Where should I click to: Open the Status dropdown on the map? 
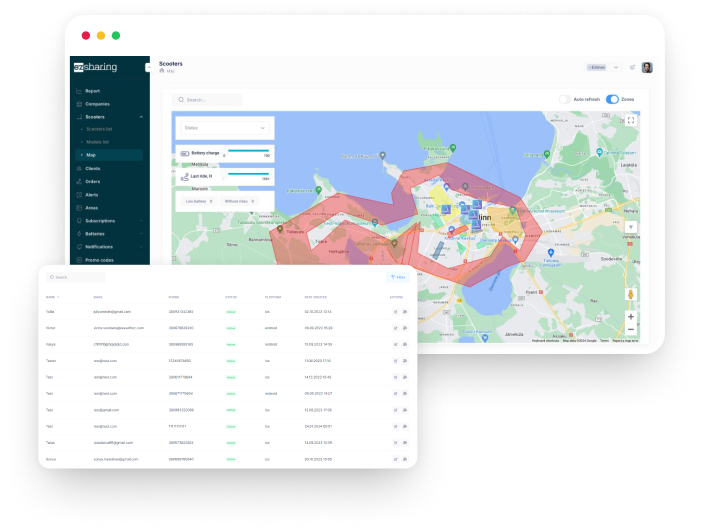point(225,128)
